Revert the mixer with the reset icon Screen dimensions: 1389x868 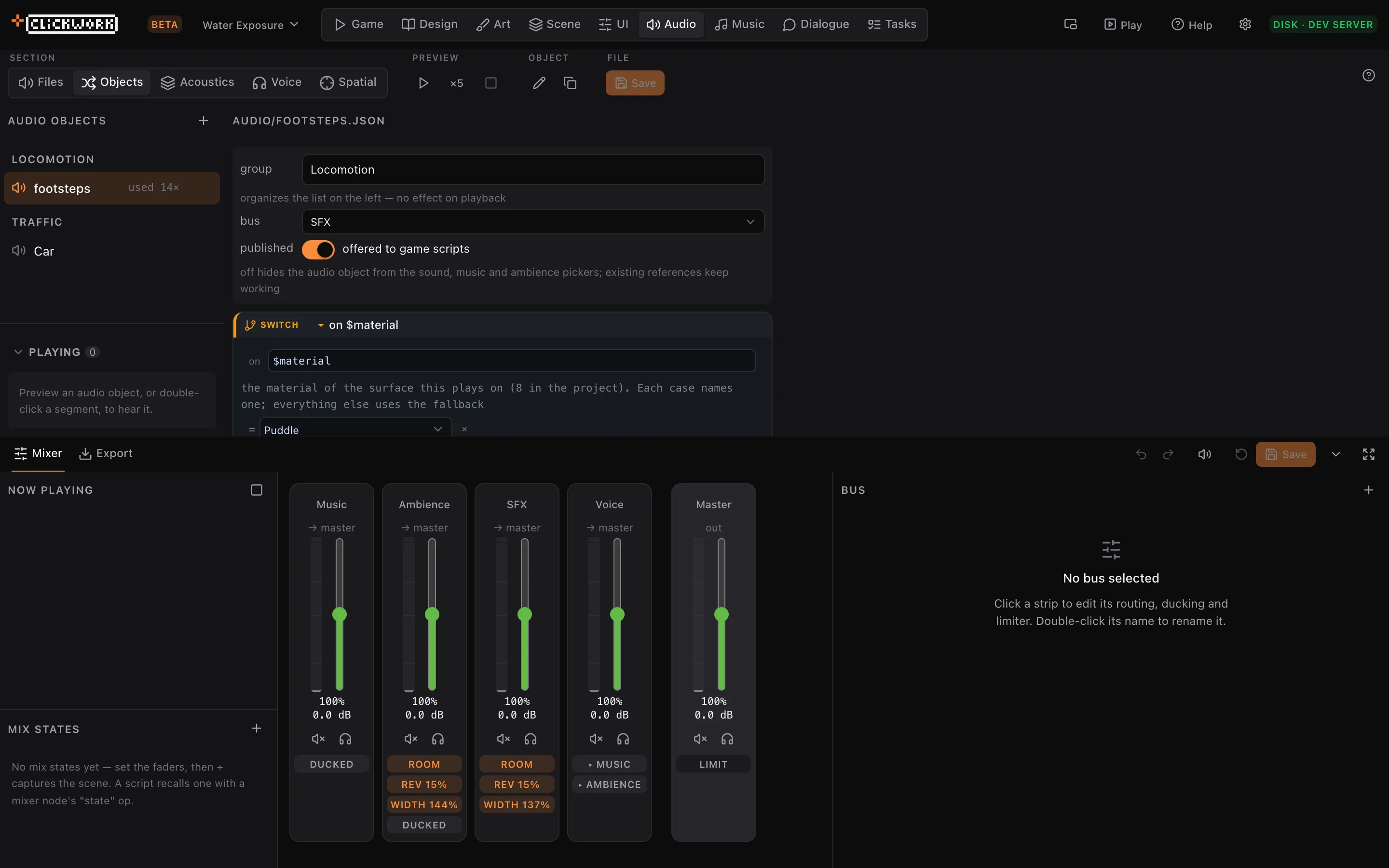click(x=1241, y=454)
